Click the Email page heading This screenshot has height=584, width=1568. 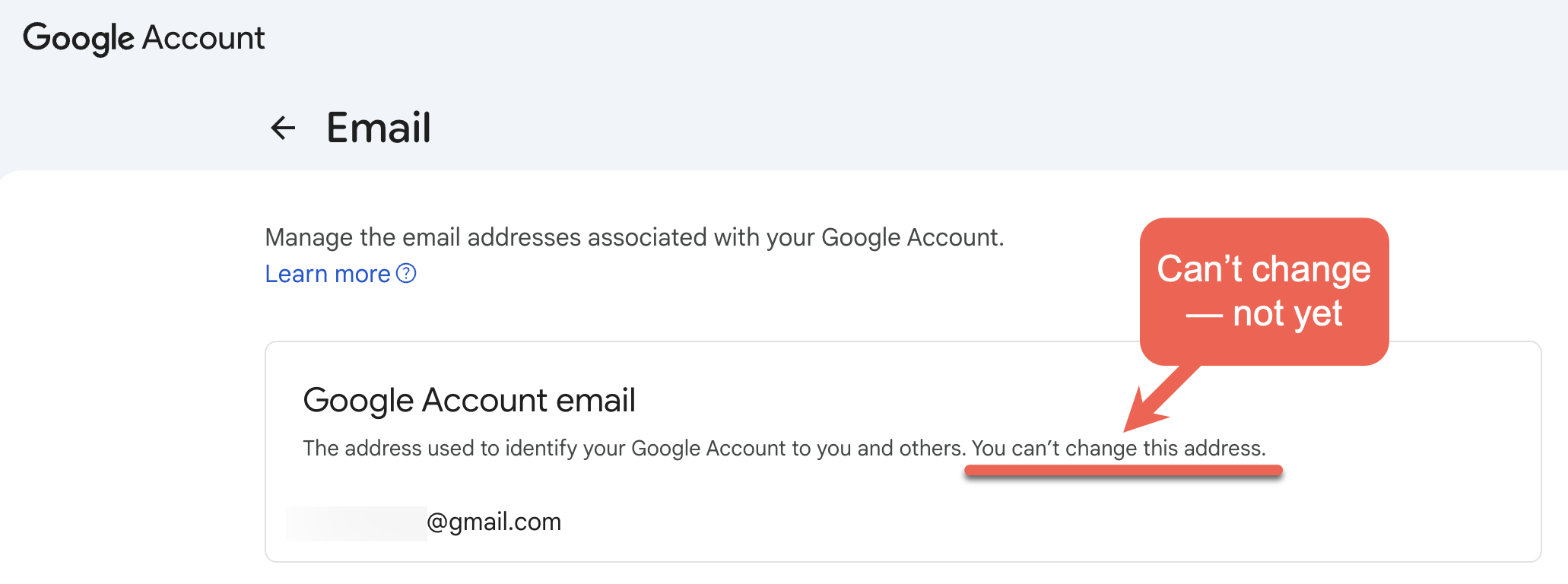click(378, 128)
